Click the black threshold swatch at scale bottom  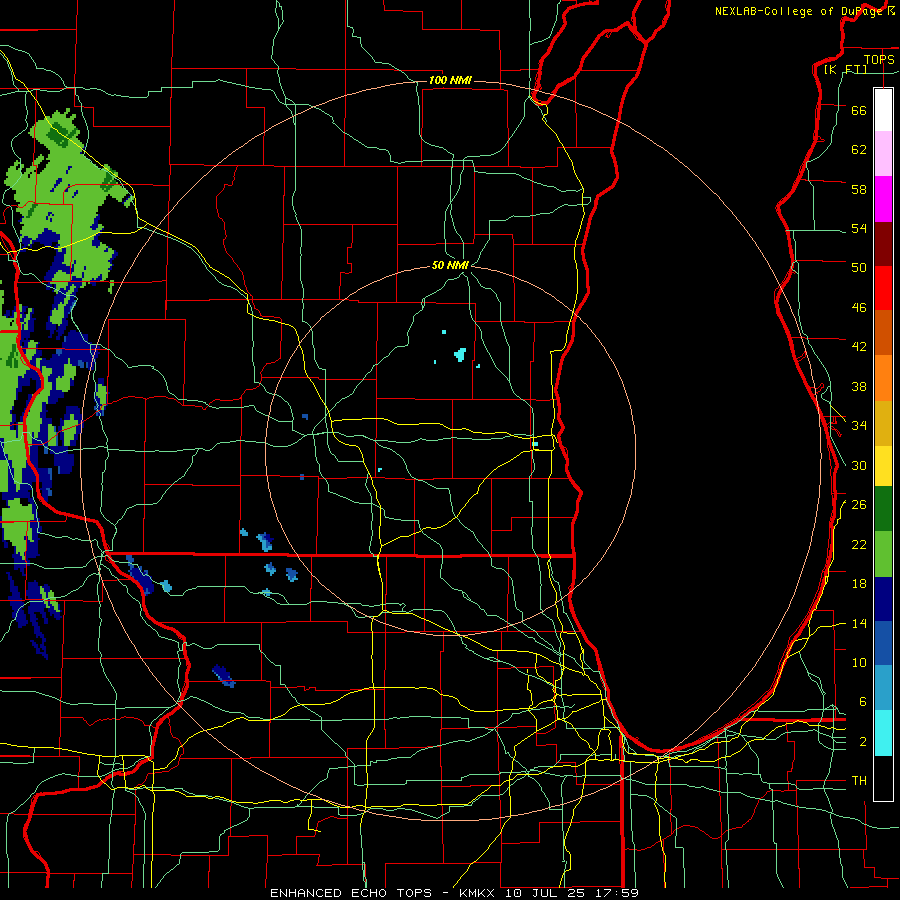pyautogui.click(x=883, y=778)
